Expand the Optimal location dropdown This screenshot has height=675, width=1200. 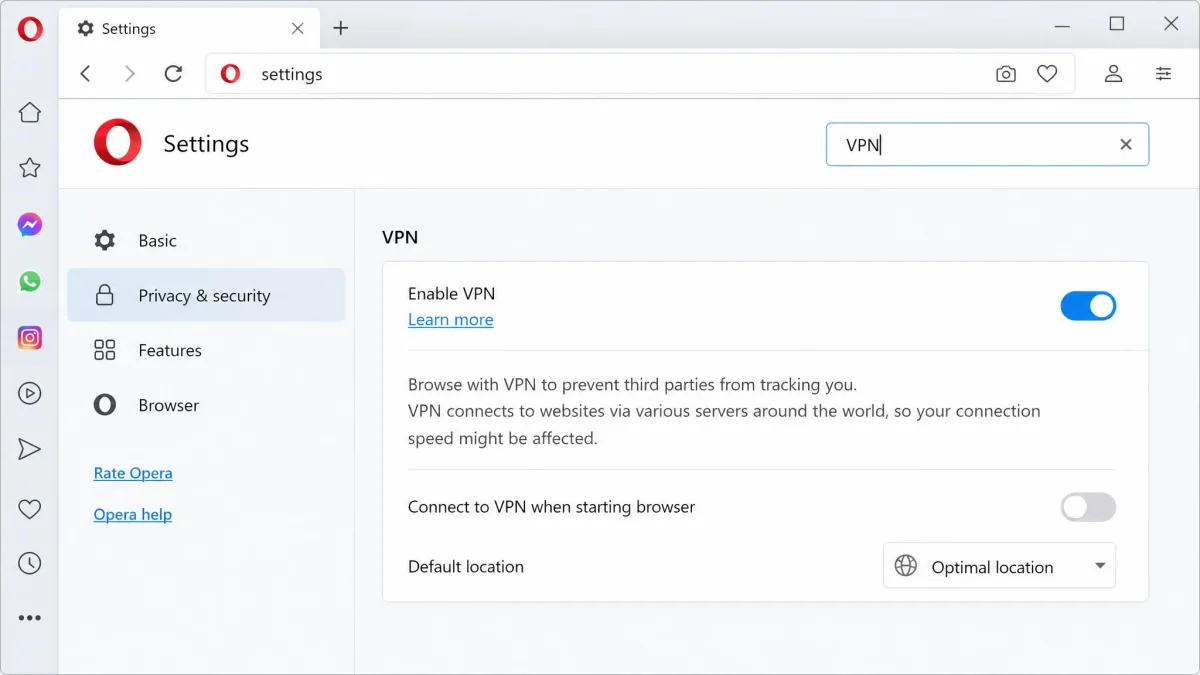pyautogui.click(x=1000, y=566)
